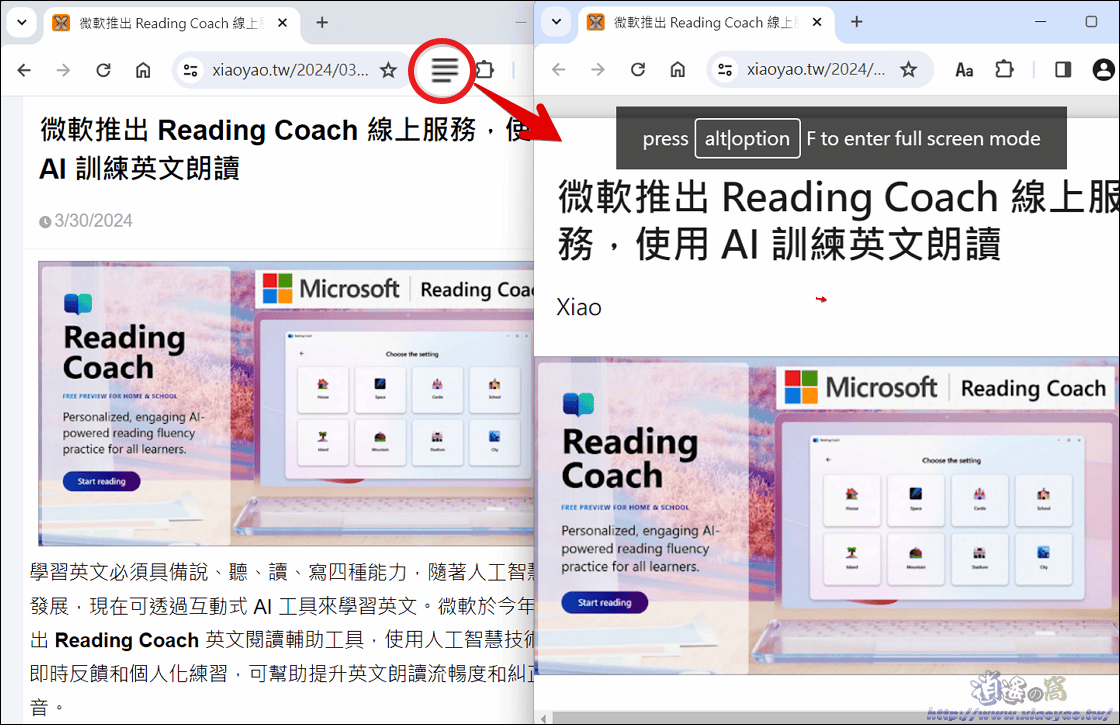Screen dimensions: 1120x725
Task: Click the right window address bar URL
Action: tap(816, 69)
